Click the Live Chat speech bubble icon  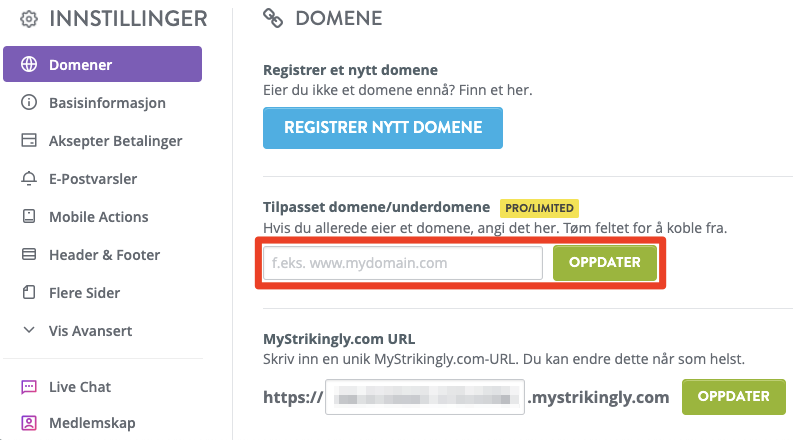coord(29,387)
